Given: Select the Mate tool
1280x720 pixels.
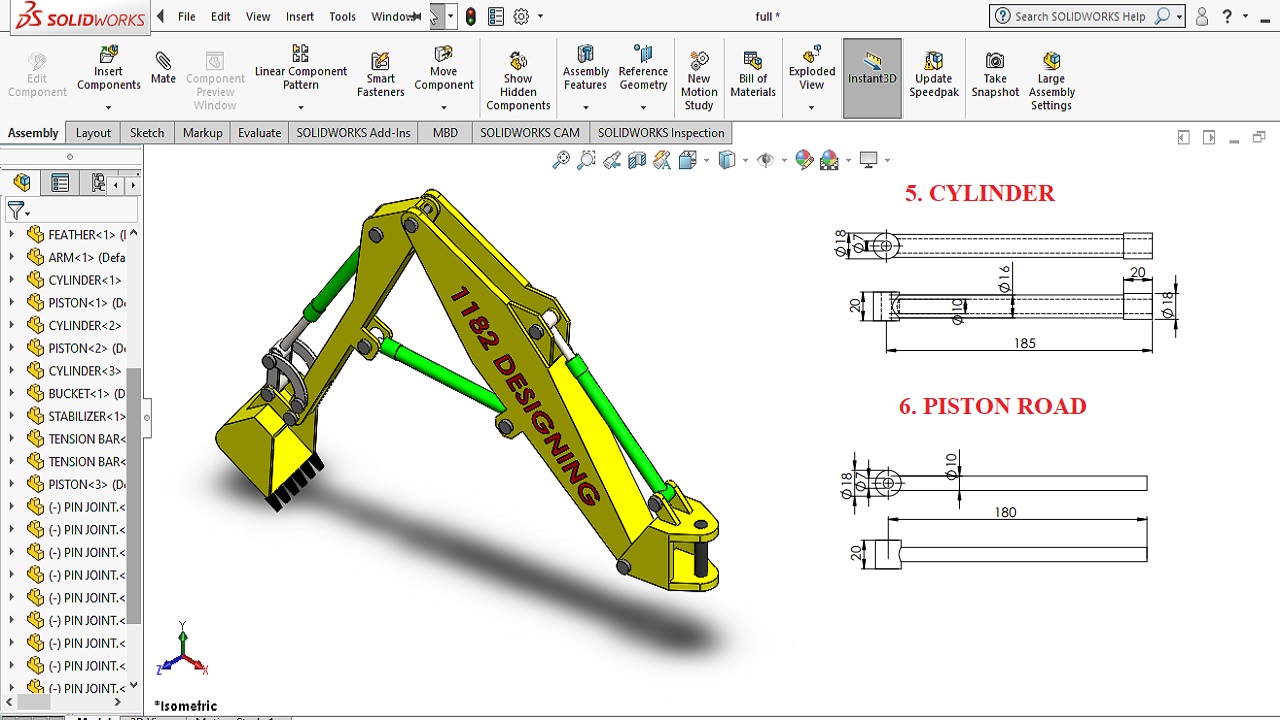Looking at the screenshot, I should (x=163, y=68).
